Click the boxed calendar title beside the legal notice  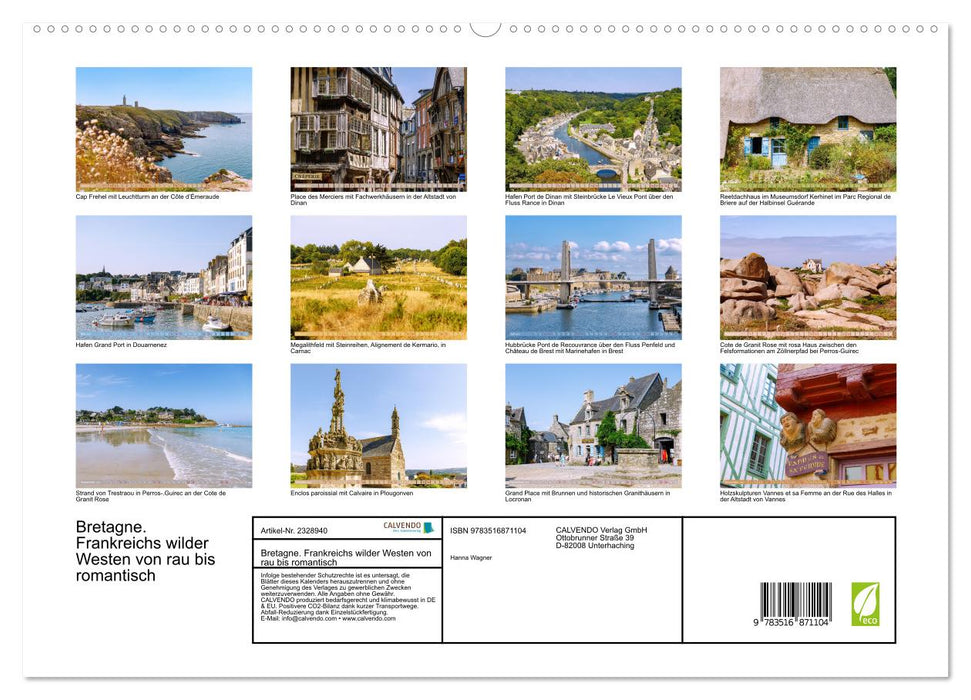(x=346, y=558)
